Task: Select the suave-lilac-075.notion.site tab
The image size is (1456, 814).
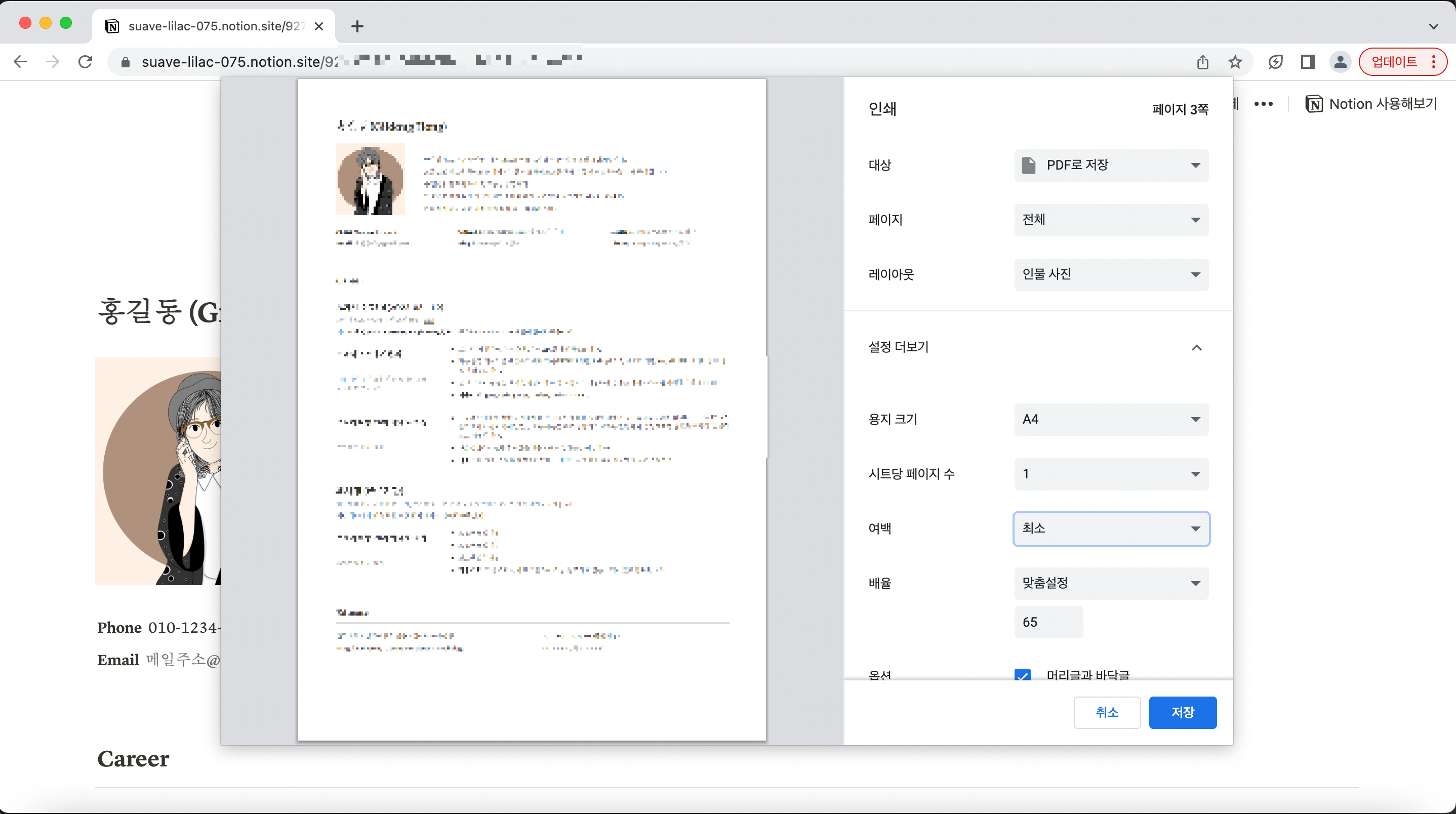Action: (x=214, y=26)
